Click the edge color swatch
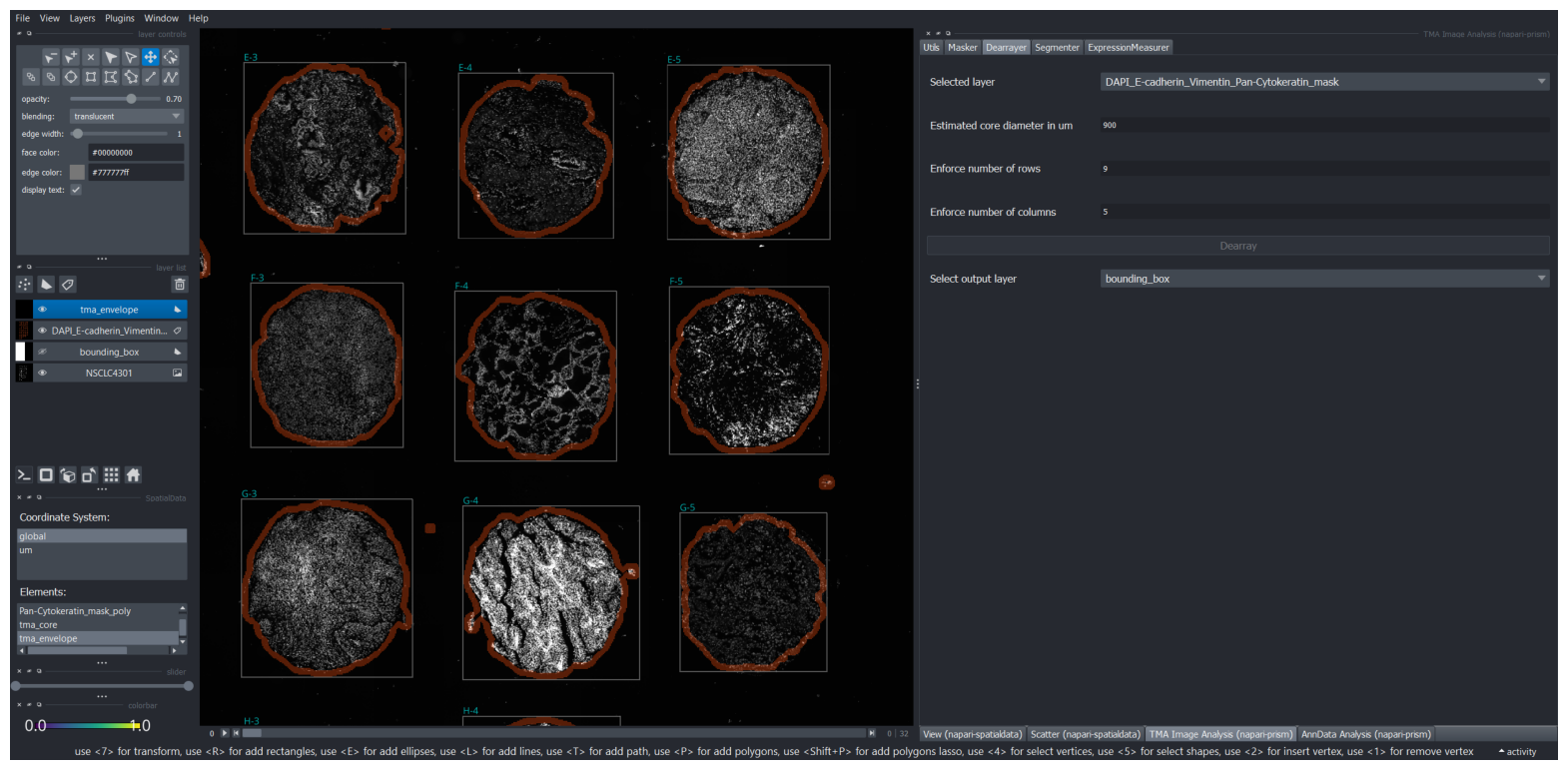 [x=77, y=172]
